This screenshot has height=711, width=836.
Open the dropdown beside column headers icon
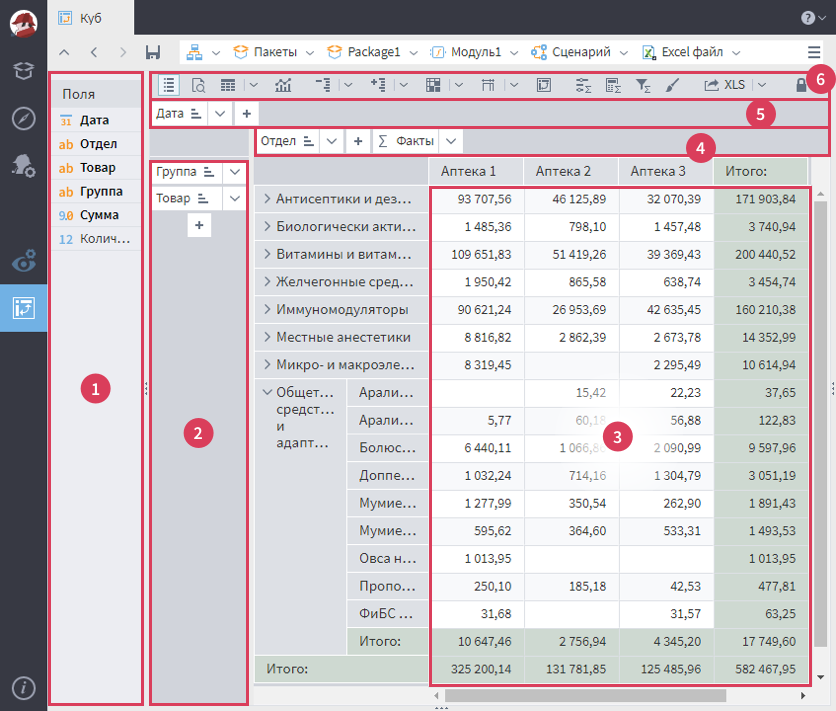click(x=514, y=85)
